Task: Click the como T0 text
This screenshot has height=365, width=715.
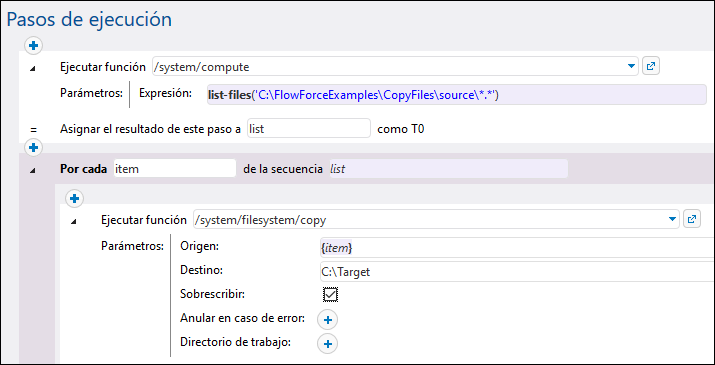Action: point(401,129)
